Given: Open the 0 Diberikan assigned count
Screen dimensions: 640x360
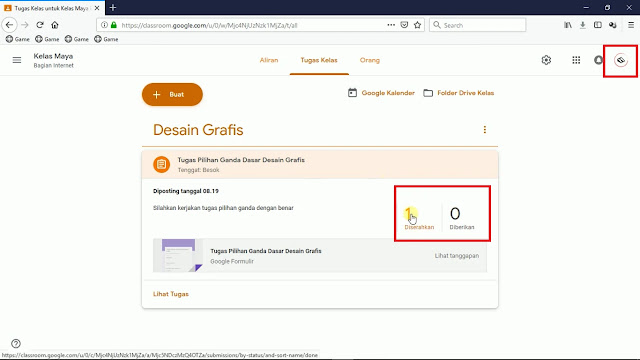Looking at the screenshot, I should [x=462, y=218].
